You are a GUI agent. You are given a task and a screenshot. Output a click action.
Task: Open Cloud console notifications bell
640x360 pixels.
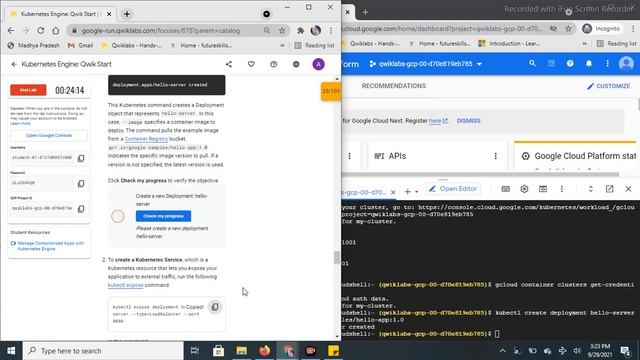pyautogui.click(x=589, y=64)
